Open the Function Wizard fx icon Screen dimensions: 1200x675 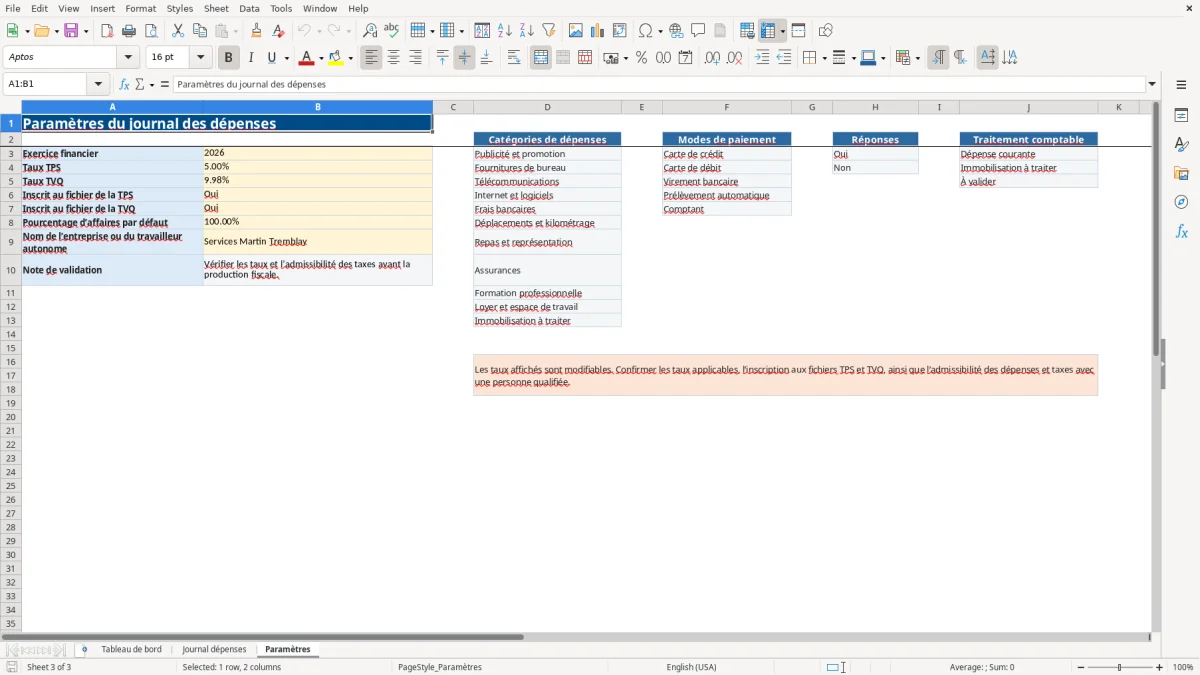124,84
